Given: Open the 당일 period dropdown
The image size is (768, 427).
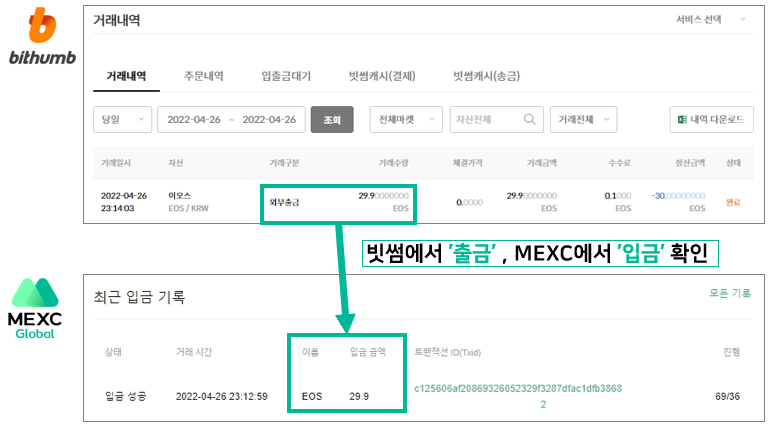Looking at the screenshot, I should pyautogui.click(x=122, y=119).
